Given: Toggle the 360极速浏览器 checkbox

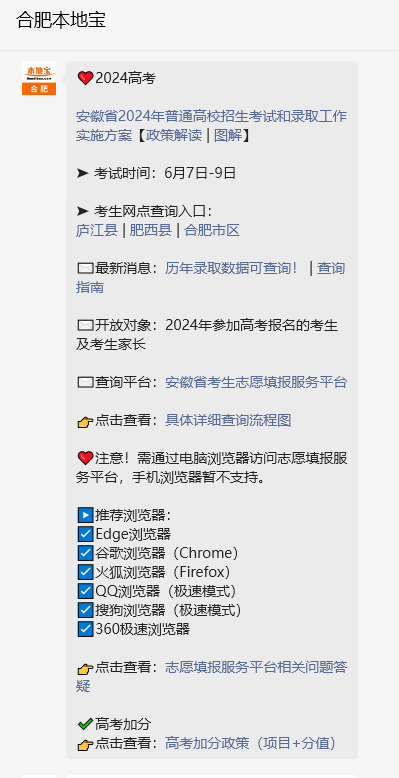Looking at the screenshot, I should coord(85,629).
